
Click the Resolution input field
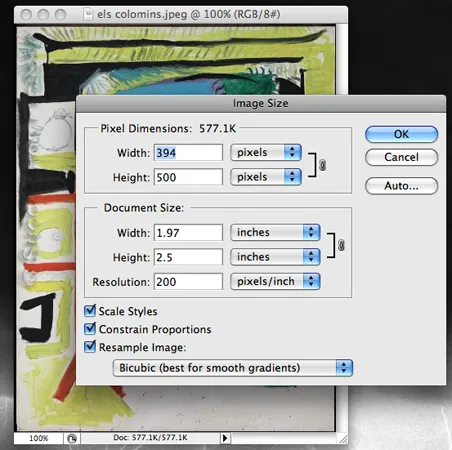tap(188, 282)
